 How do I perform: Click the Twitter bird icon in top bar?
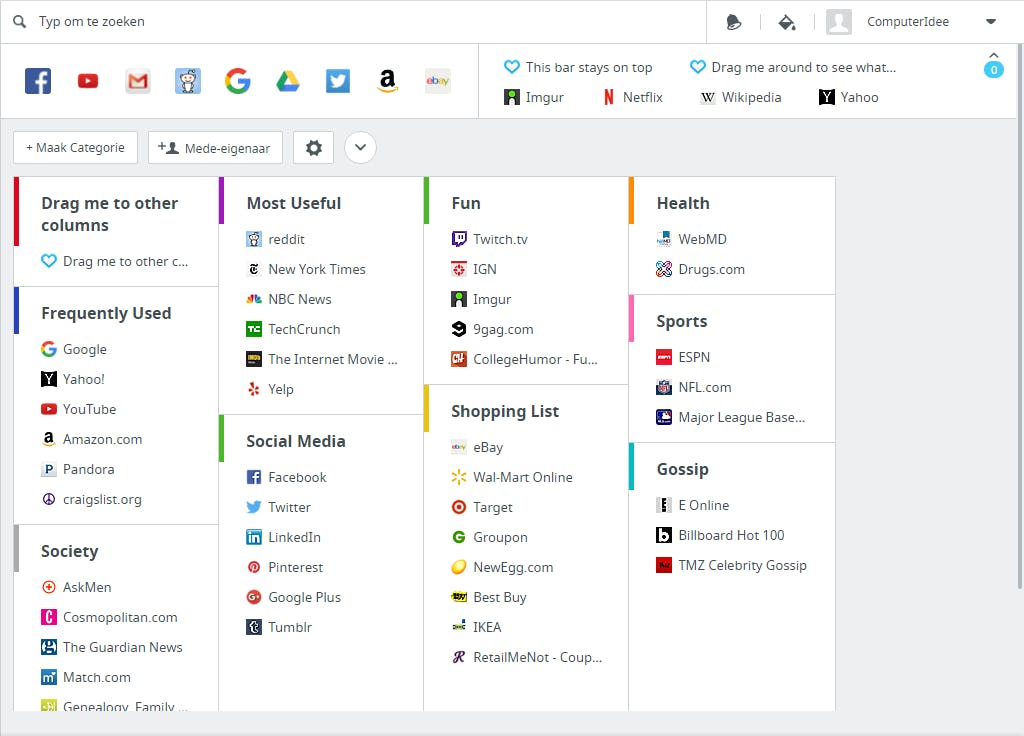point(338,81)
